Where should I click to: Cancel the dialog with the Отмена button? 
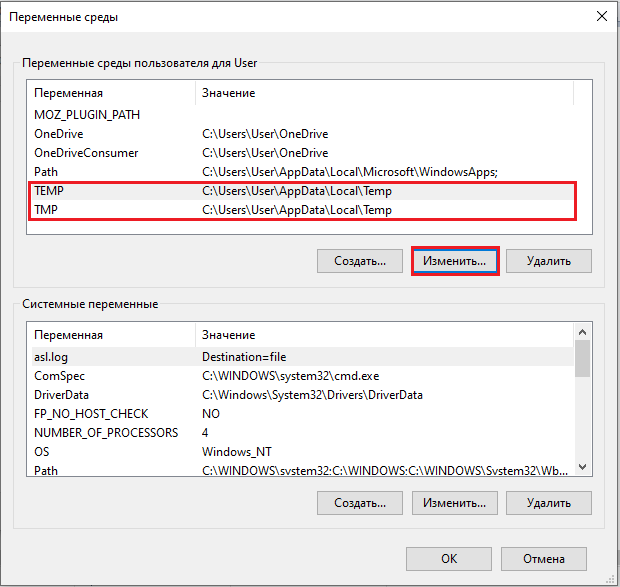click(x=544, y=559)
